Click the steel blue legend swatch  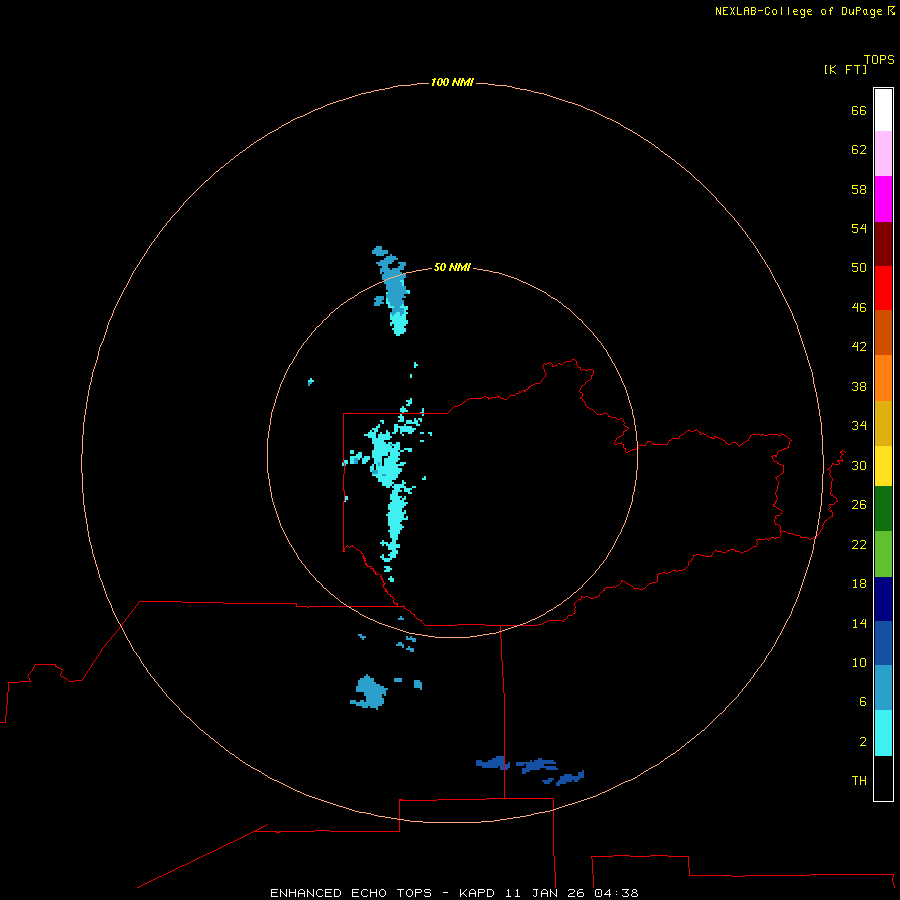(883, 688)
